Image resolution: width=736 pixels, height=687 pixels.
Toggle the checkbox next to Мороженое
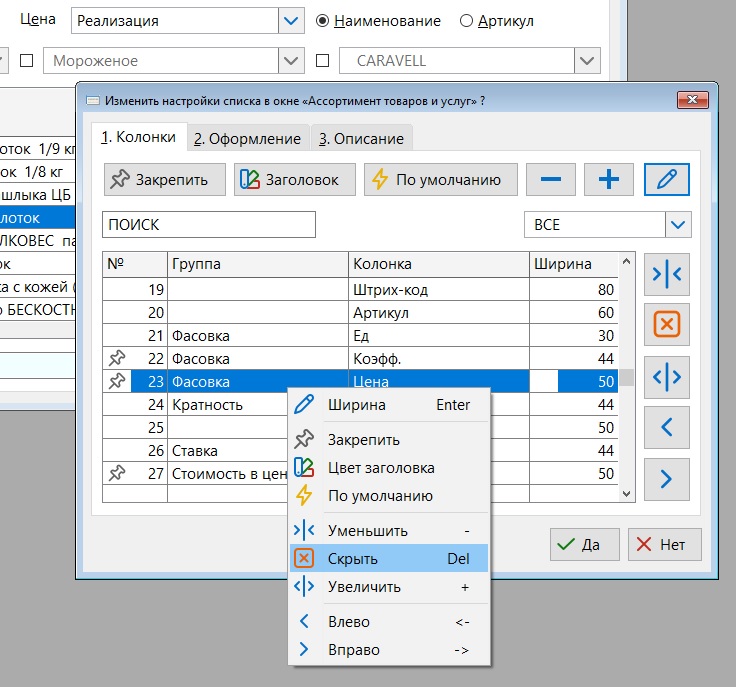[x=27, y=61]
